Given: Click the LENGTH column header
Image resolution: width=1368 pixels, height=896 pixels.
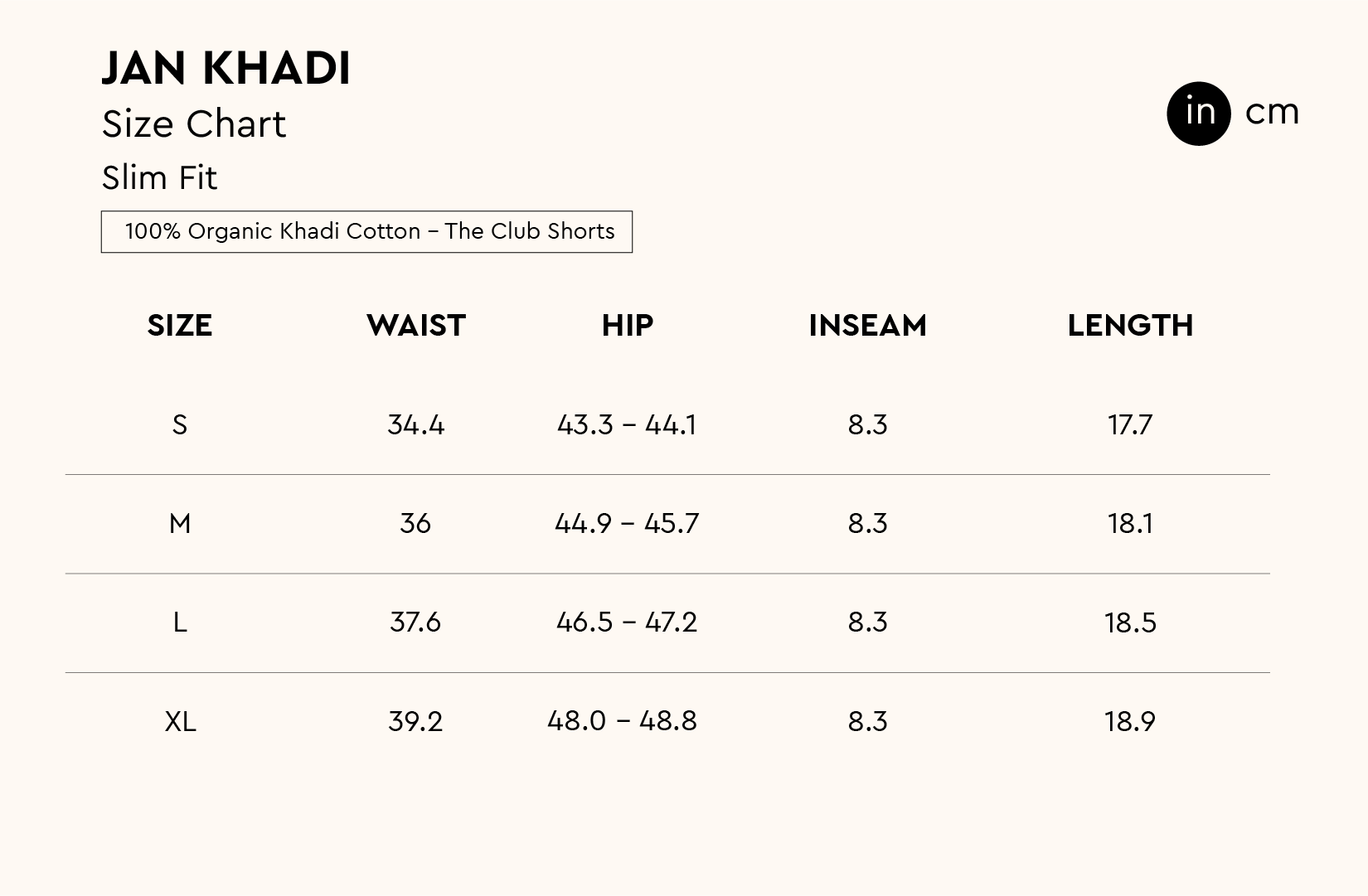Looking at the screenshot, I should [1130, 326].
